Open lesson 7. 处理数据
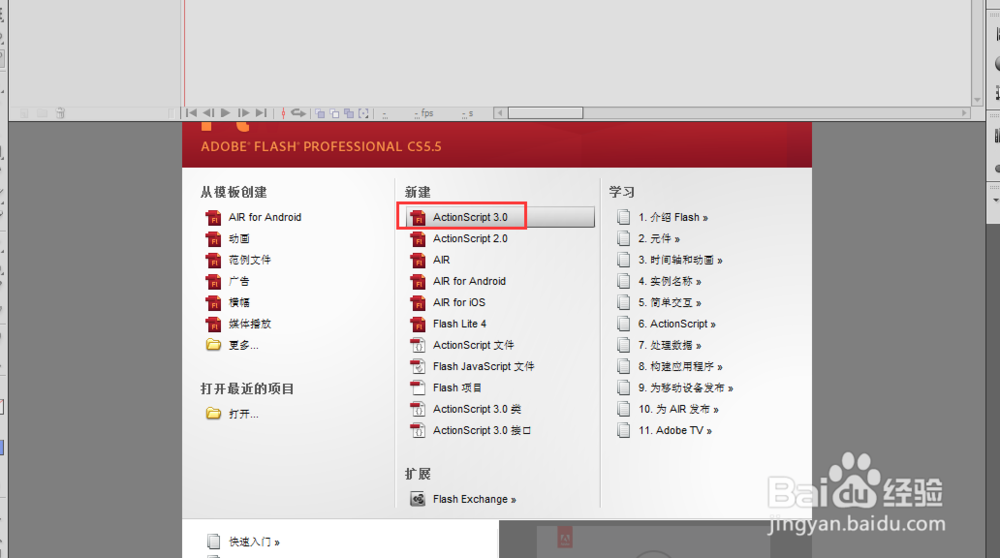 tap(670, 346)
